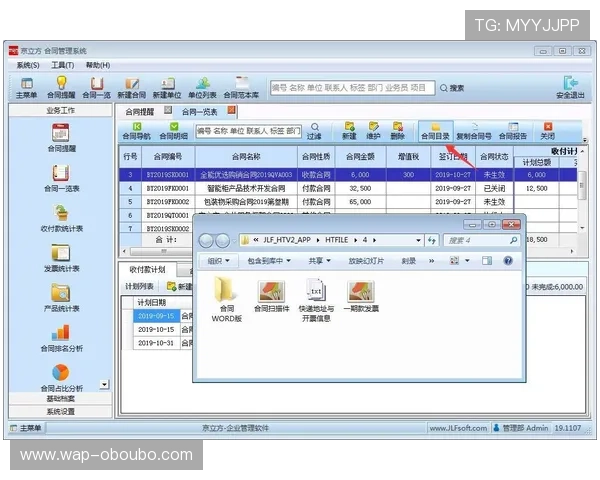Click the 删除 delete icon

coord(397,131)
